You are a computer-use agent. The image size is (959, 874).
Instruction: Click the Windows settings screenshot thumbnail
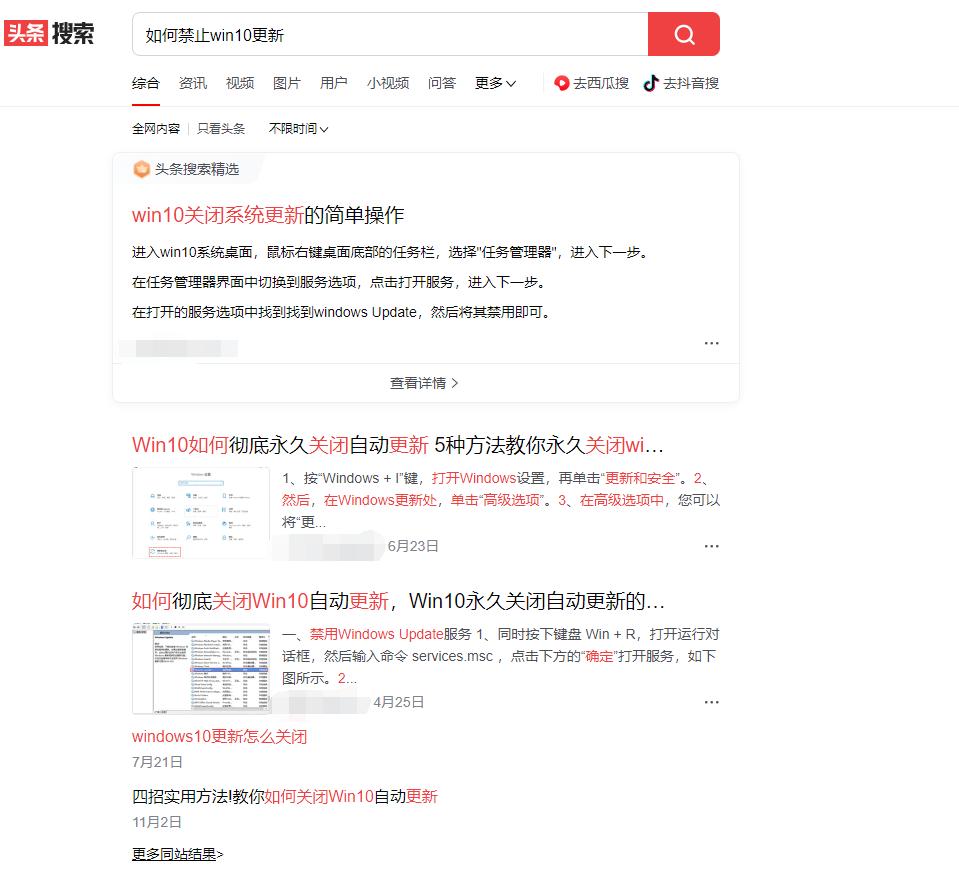[x=200, y=508]
